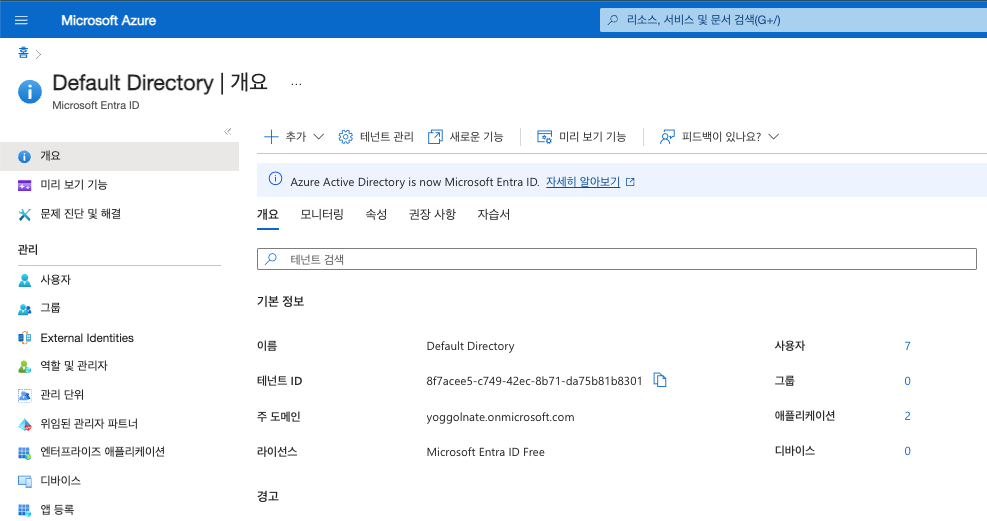The image size is (987, 521).
Task: Switch to the 속성 tab
Action: 376,215
